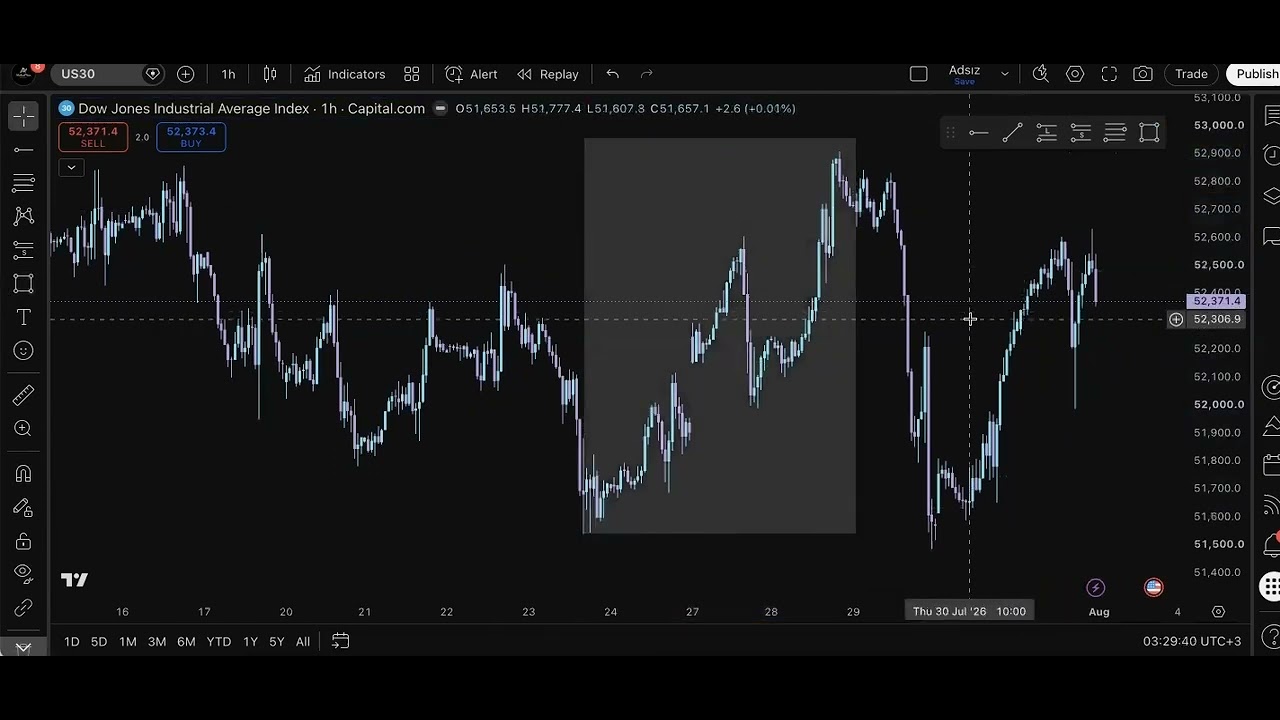Open the emoji icons tool

(23, 350)
